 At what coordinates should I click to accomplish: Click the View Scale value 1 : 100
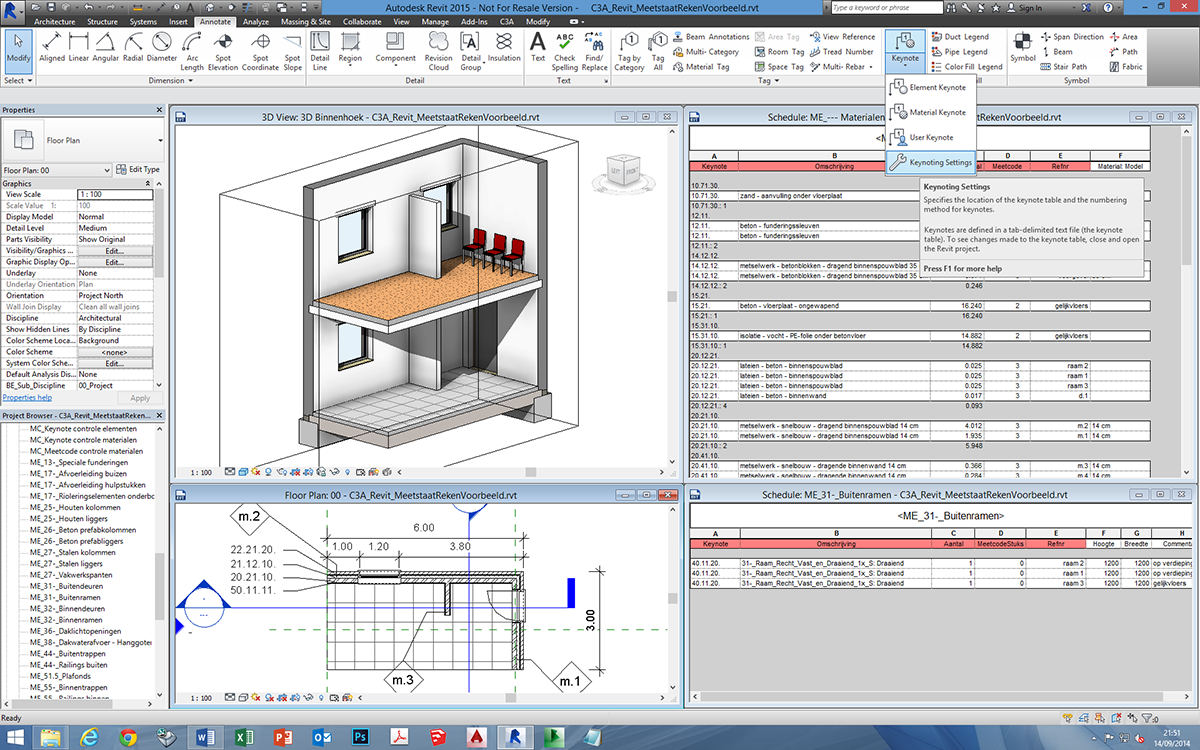pyautogui.click(x=114, y=194)
